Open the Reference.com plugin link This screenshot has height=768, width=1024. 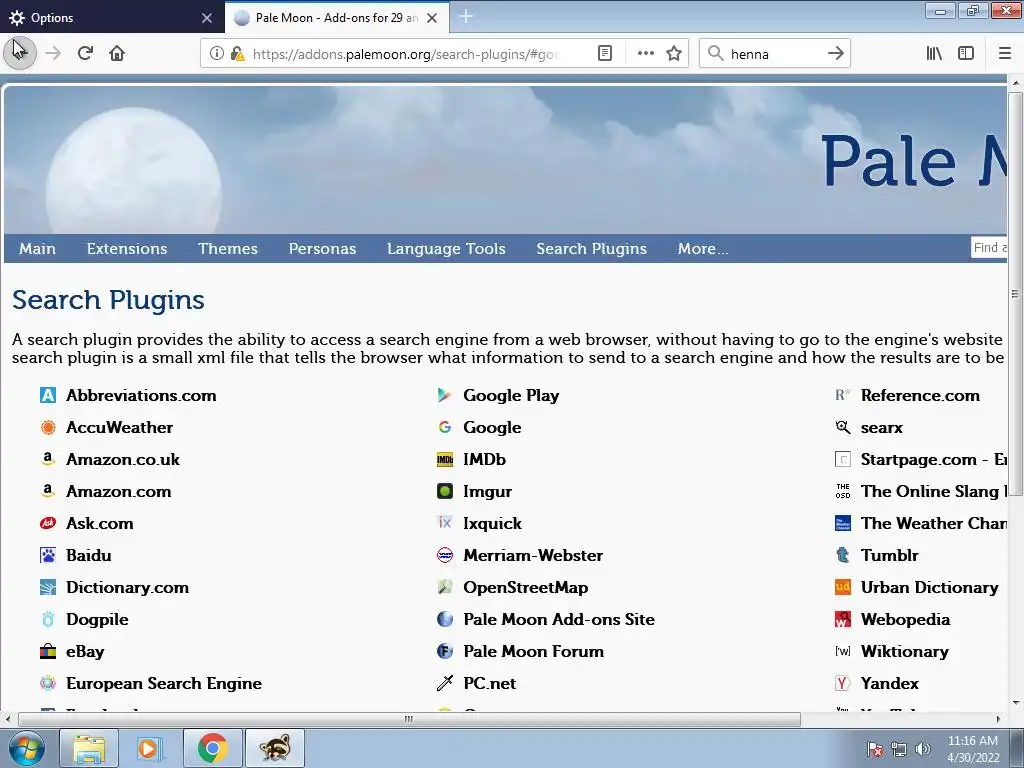click(920, 395)
